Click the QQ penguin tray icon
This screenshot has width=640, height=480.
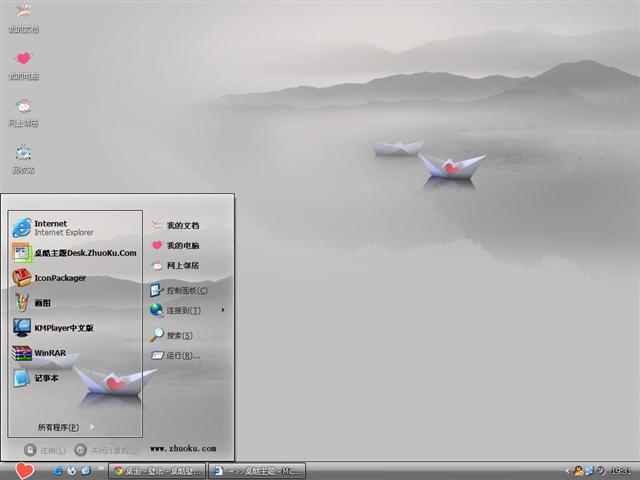(x=578, y=471)
